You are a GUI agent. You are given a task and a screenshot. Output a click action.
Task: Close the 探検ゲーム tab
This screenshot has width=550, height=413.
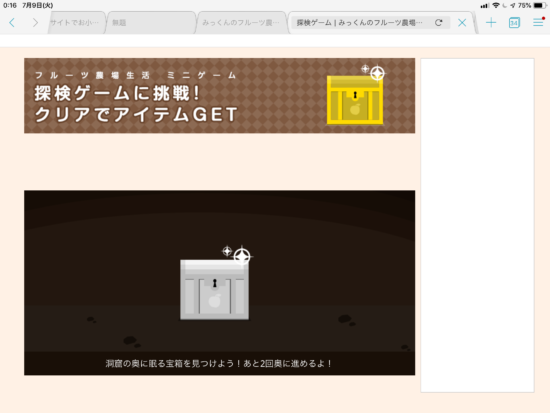point(462,23)
